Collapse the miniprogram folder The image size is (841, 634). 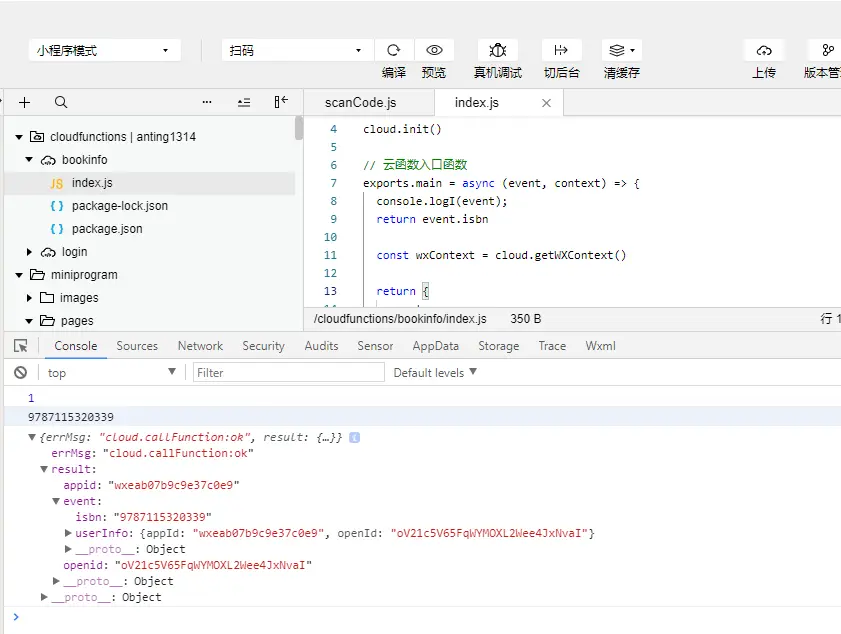[x=19, y=275]
